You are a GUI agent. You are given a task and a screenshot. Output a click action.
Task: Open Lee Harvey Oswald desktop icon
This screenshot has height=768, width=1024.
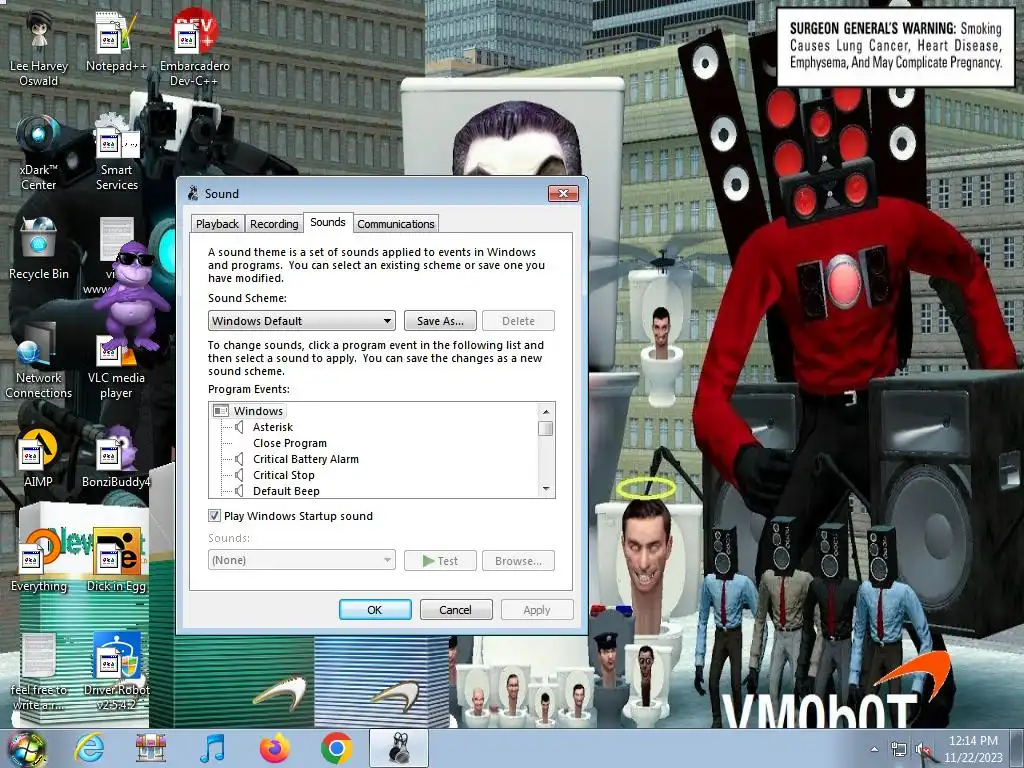coord(39,49)
